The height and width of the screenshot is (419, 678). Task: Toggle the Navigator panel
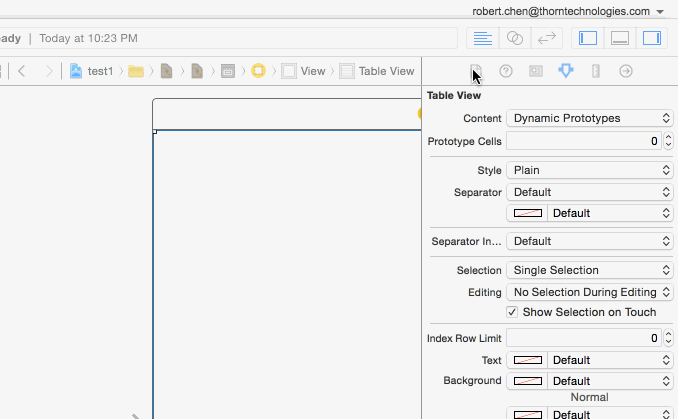tap(588, 38)
